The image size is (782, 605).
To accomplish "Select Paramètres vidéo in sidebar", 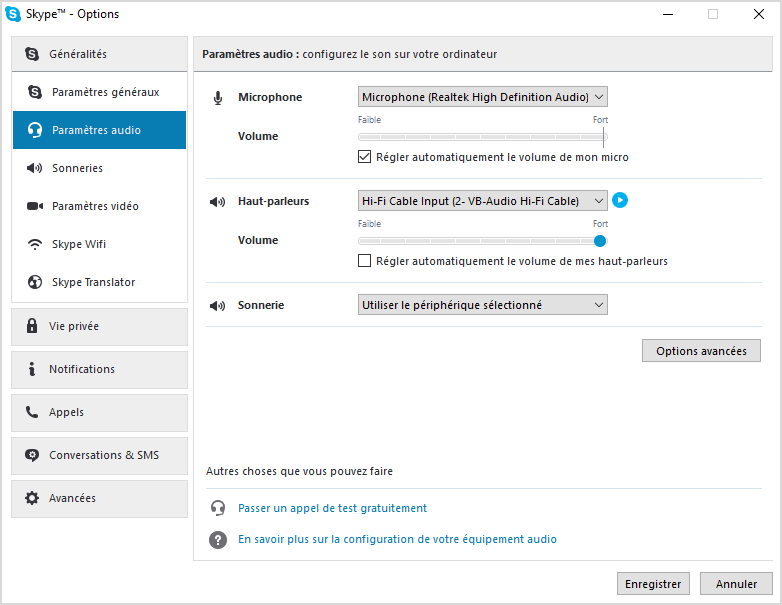I will coord(100,206).
